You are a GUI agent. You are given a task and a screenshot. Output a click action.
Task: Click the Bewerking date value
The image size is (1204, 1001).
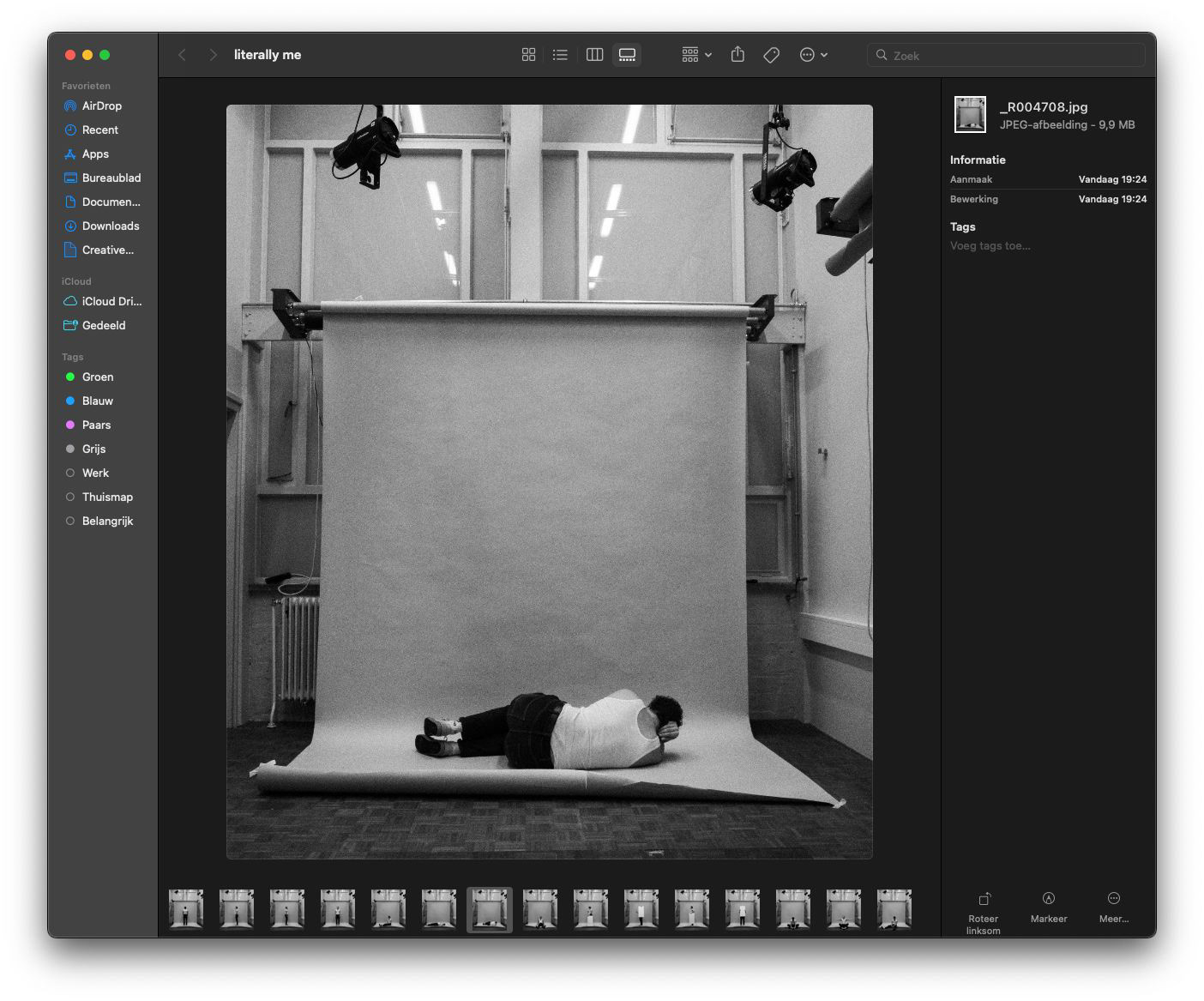1112,199
